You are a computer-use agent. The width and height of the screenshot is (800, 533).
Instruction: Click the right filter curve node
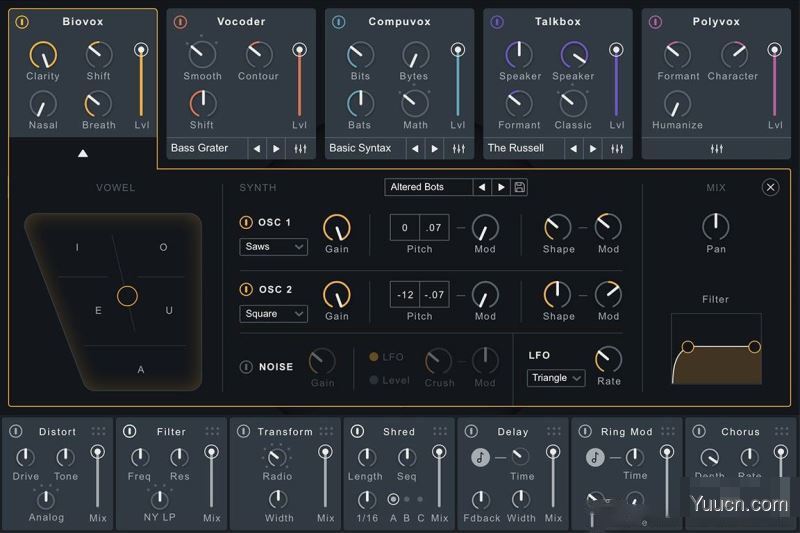pyautogui.click(x=754, y=347)
